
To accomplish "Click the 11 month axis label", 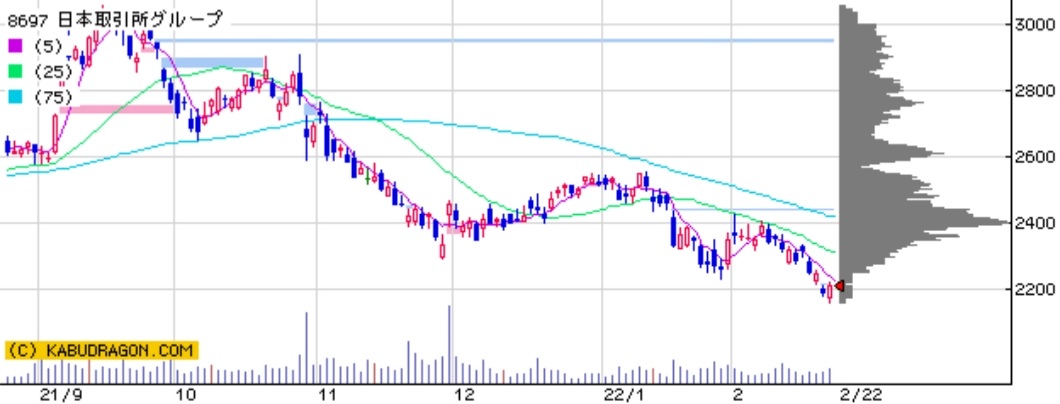I will pyautogui.click(x=329, y=395).
